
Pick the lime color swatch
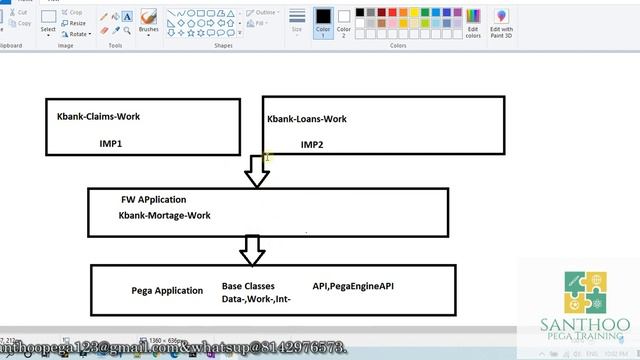click(x=425, y=23)
